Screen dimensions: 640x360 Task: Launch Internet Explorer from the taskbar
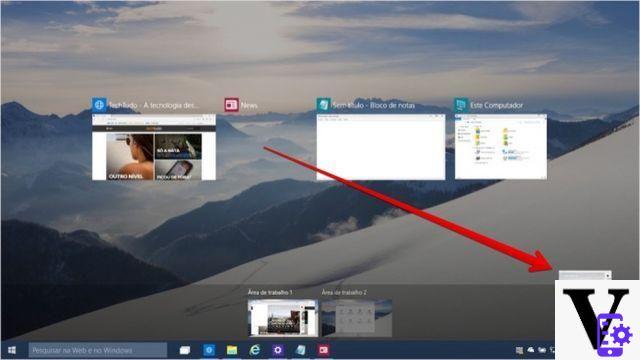pyautogui.click(x=255, y=350)
